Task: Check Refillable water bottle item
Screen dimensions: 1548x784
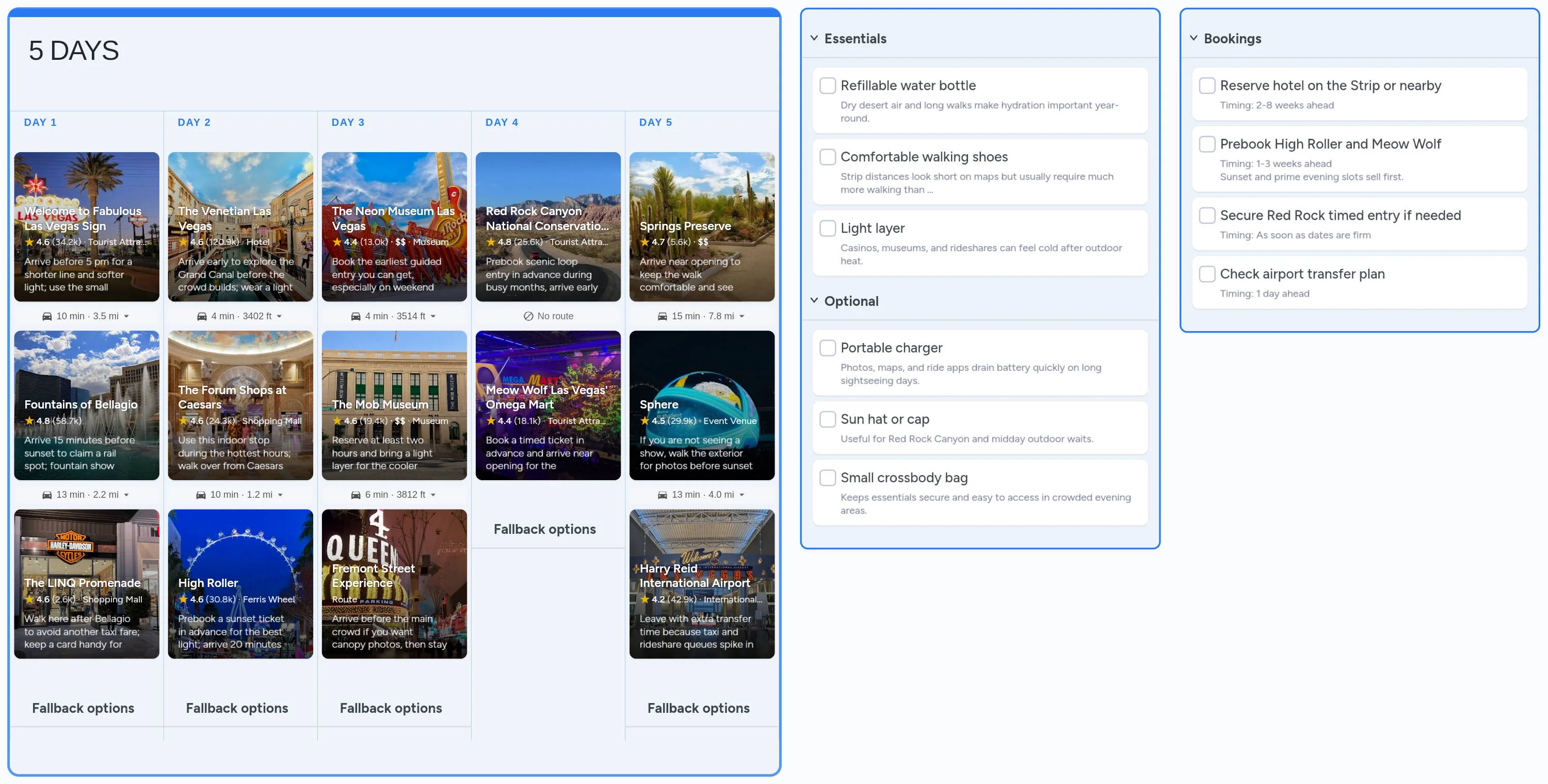Action: (x=828, y=85)
